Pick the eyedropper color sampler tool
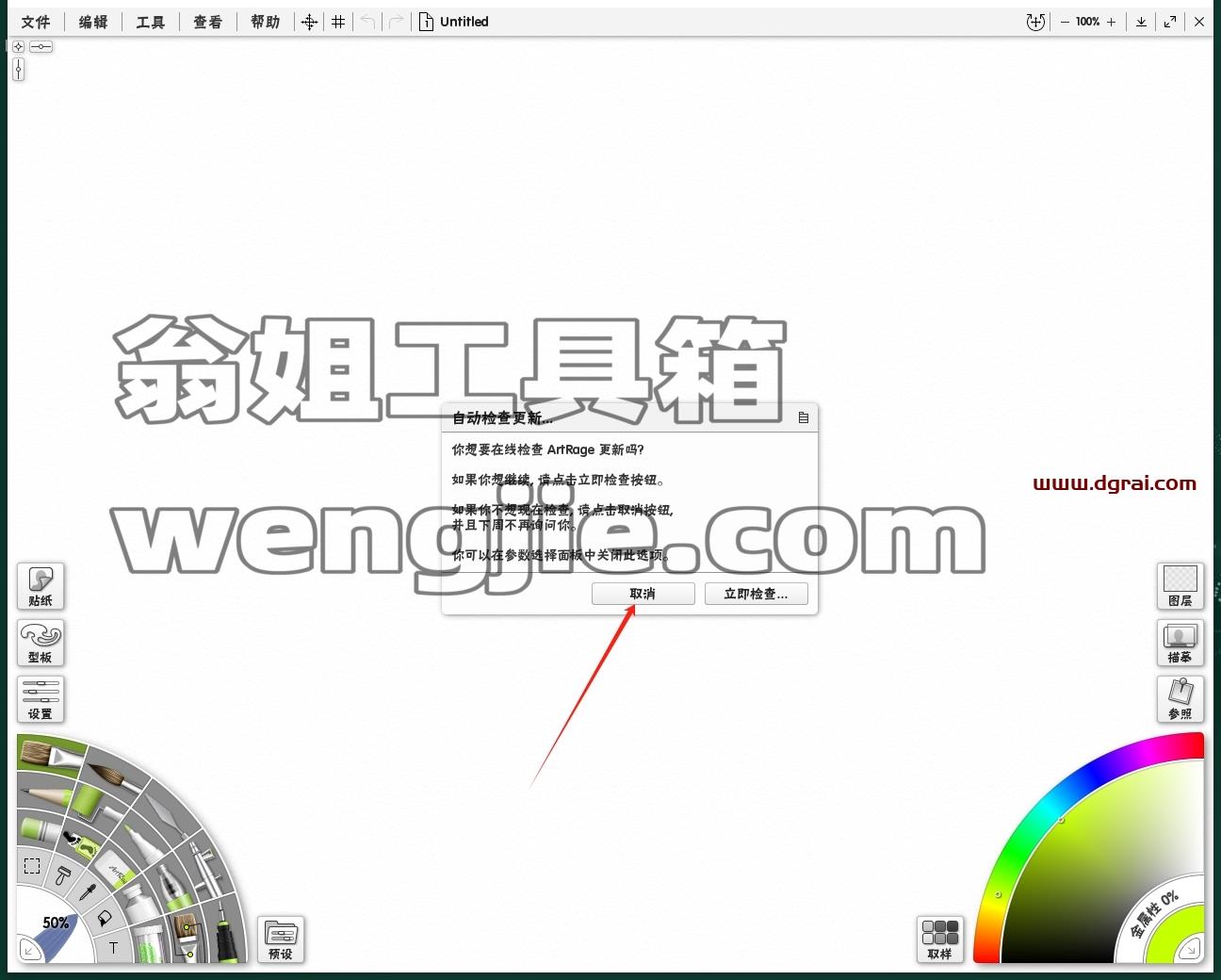The image size is (1221, 980). pyautogui.click(x=88, y=890)
